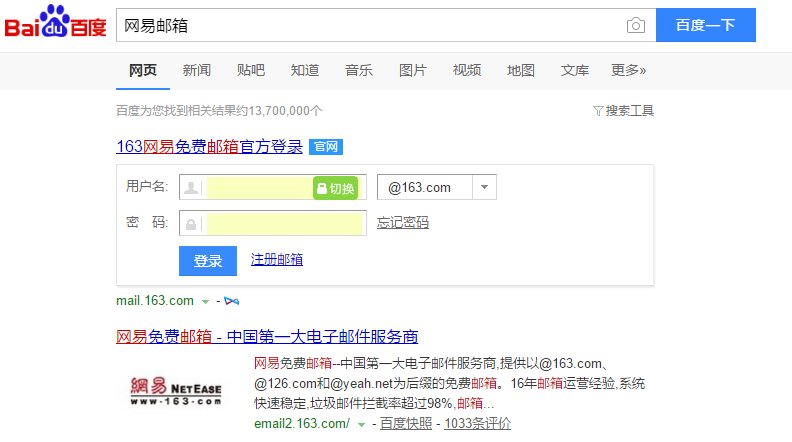792x442 pixels.
Task: Click the result count text 13,700,000个
Action: pyautogui.click(x=285, y=111)
